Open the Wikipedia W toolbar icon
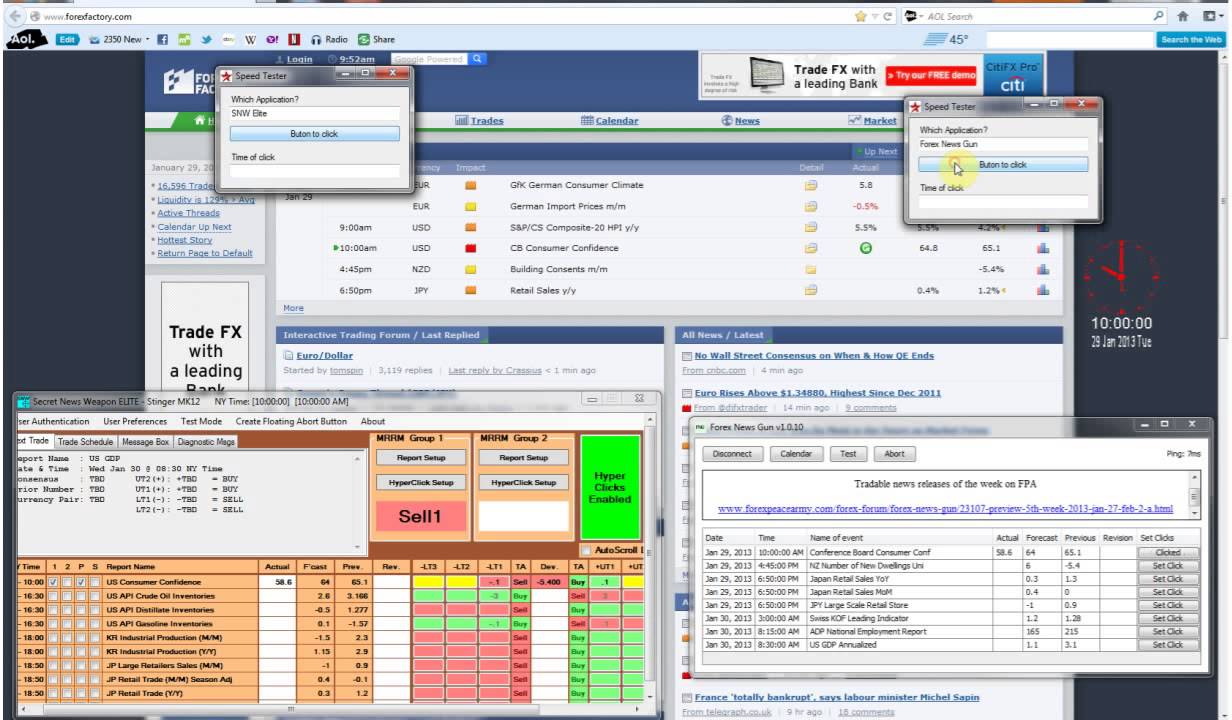The image size is (1232, 720). tap(250, 40)
